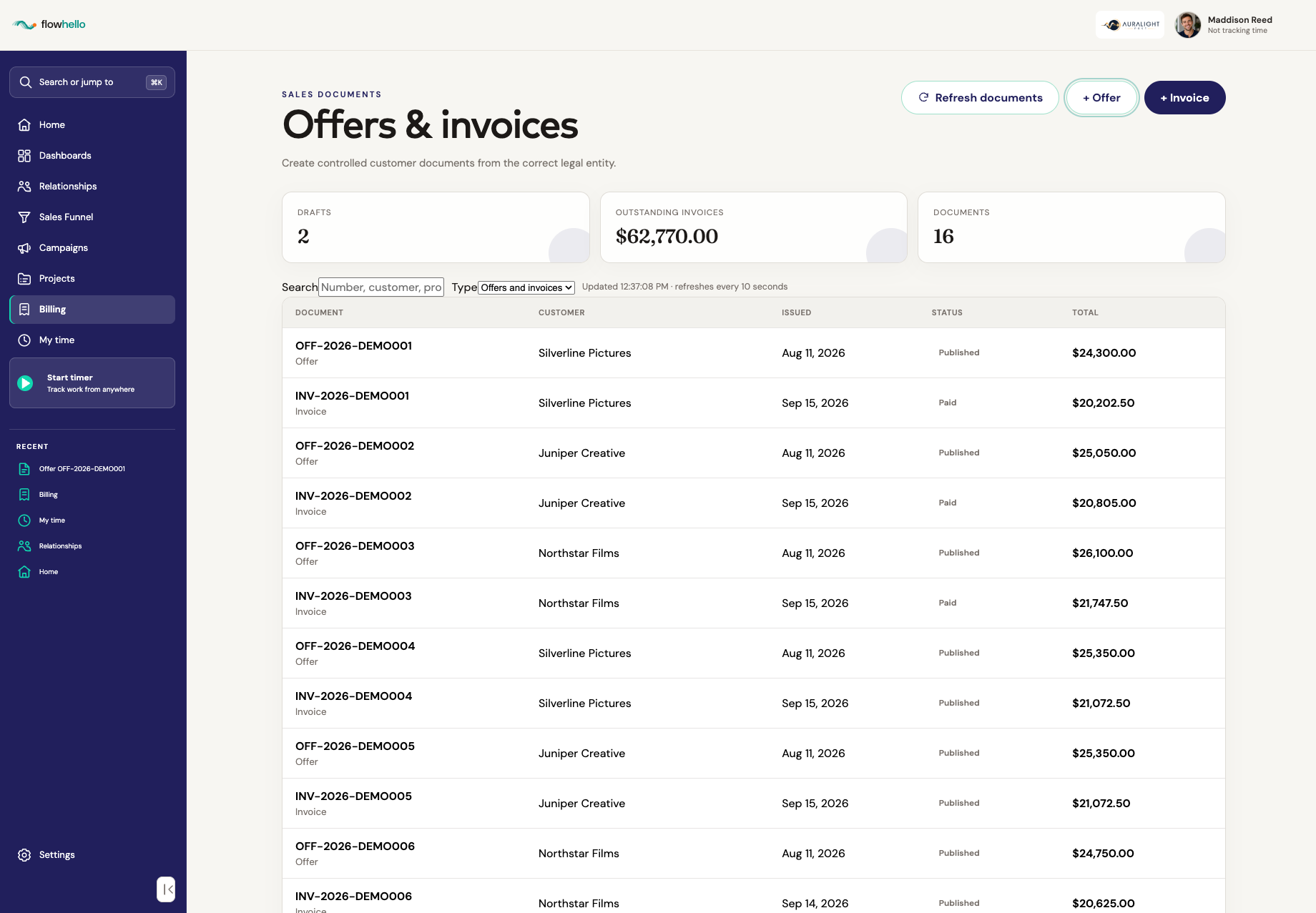Viewport: 1316px width, 913px height.
Task: Open invoice INV-2026-DEMO001
Action: pos(352,396)
